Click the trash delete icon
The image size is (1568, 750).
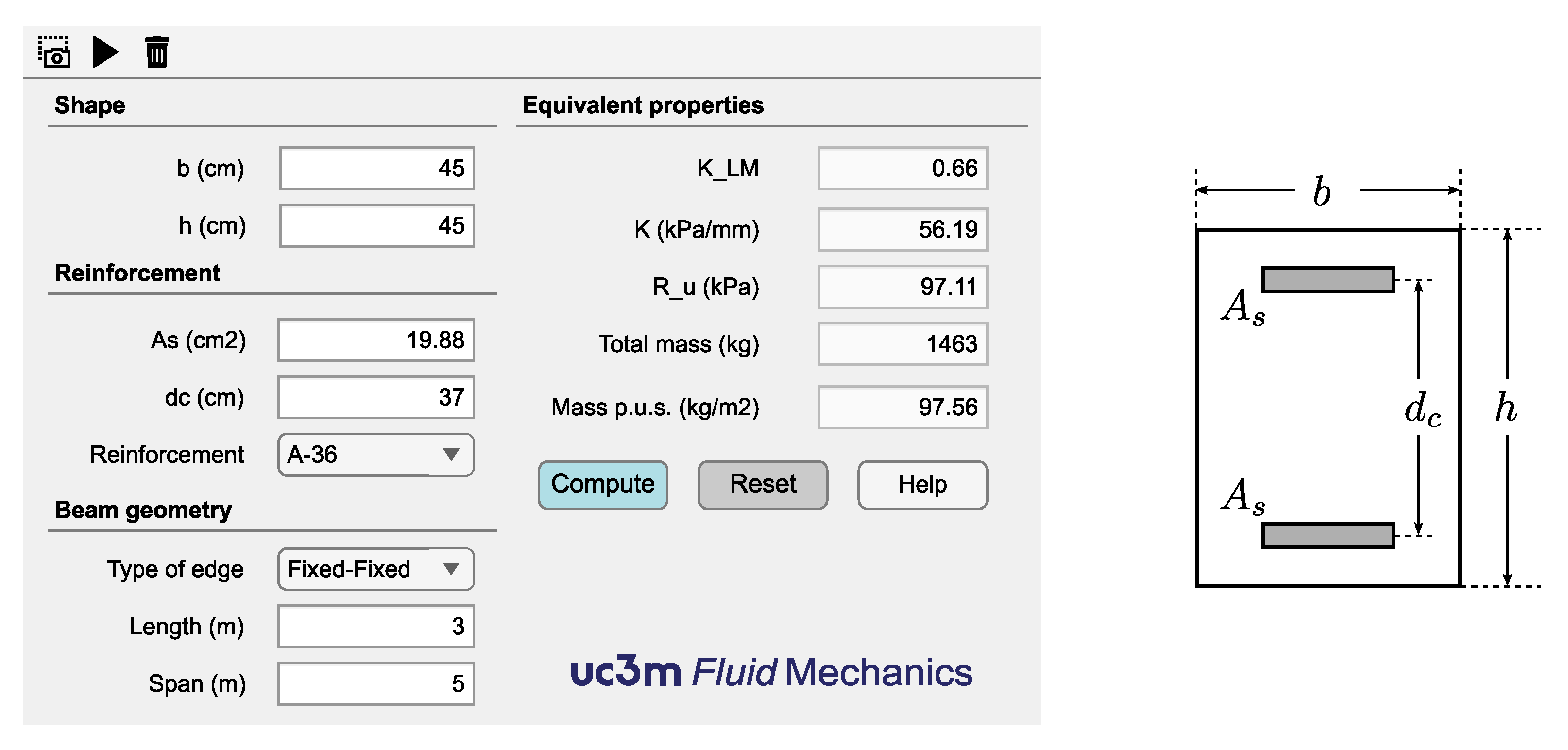[156, 52]
